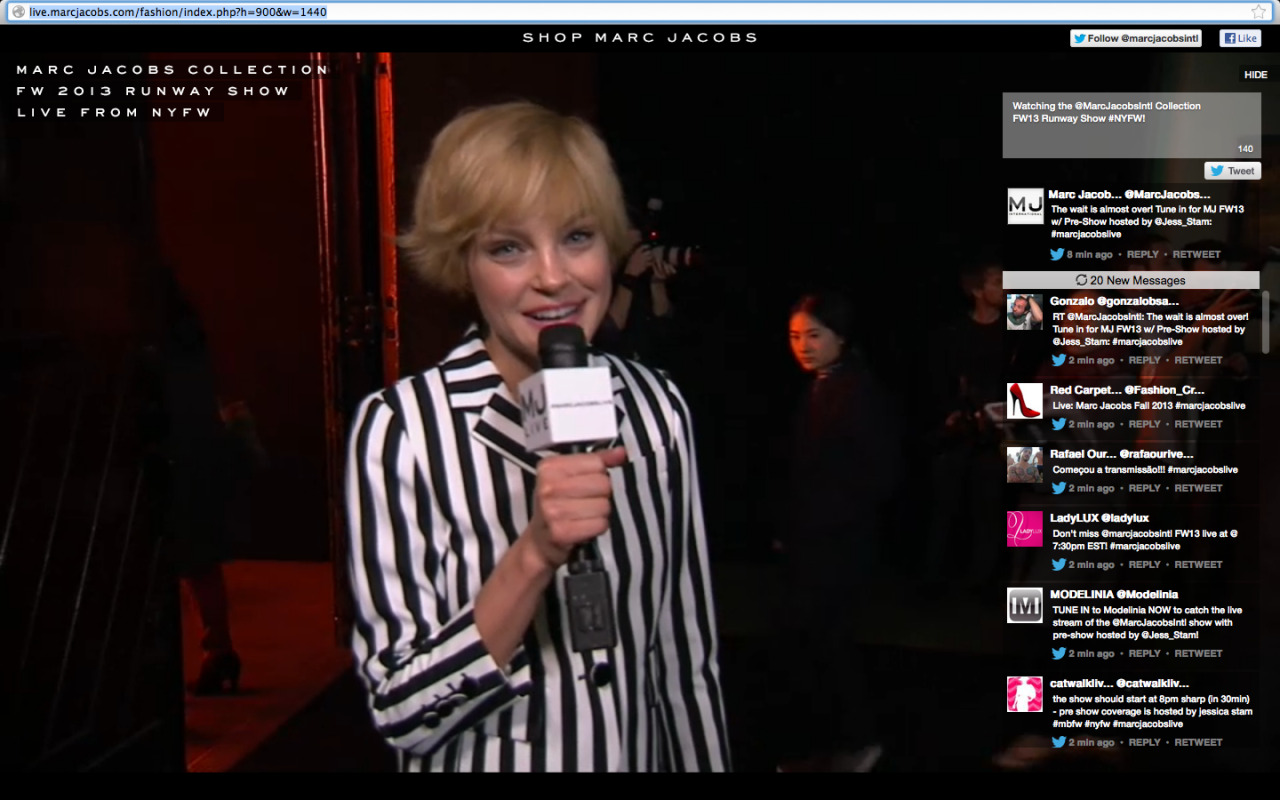
Task: Like the page with Facebook button
Action: [x=1240, y=38]
